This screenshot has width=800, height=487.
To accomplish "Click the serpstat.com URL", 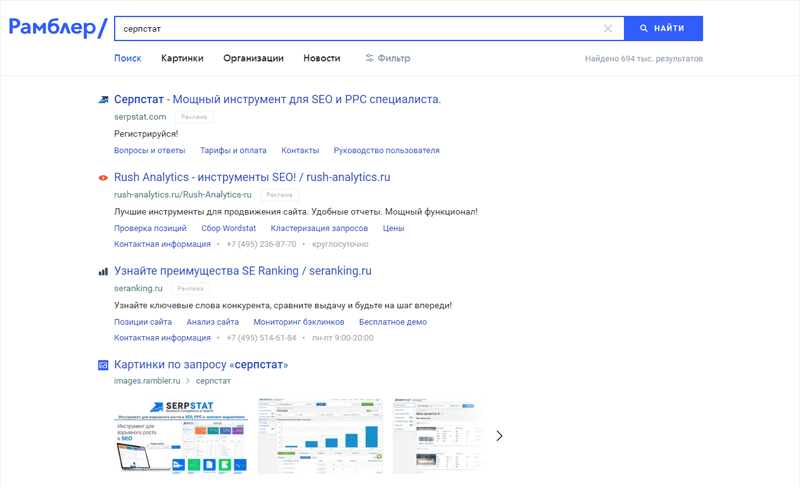I will click(140, 117).
